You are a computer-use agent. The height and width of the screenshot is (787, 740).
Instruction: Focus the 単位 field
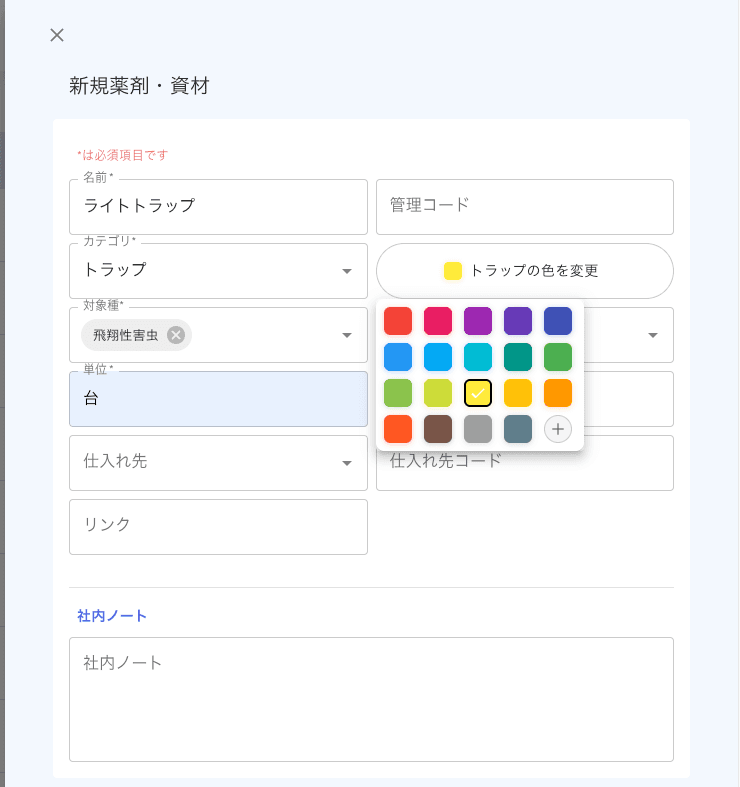(x=218, y=399)
